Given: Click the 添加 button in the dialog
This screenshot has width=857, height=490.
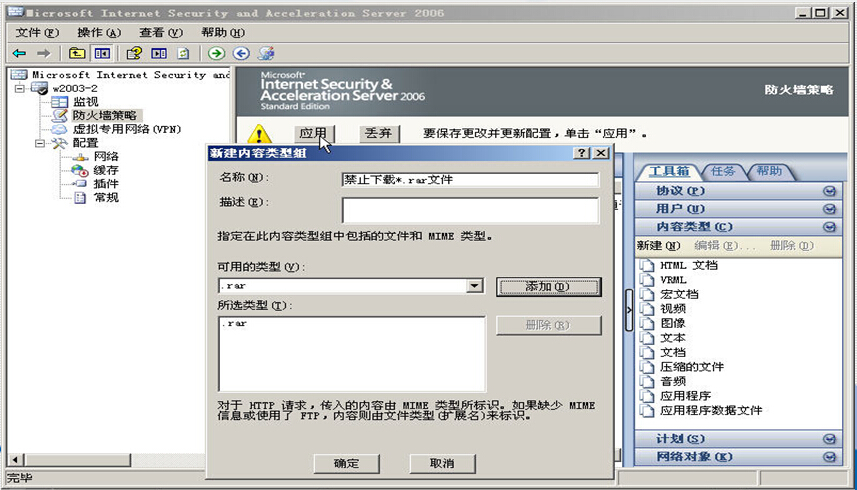Looking at the screenshot, I should click(x=548, y=286).
